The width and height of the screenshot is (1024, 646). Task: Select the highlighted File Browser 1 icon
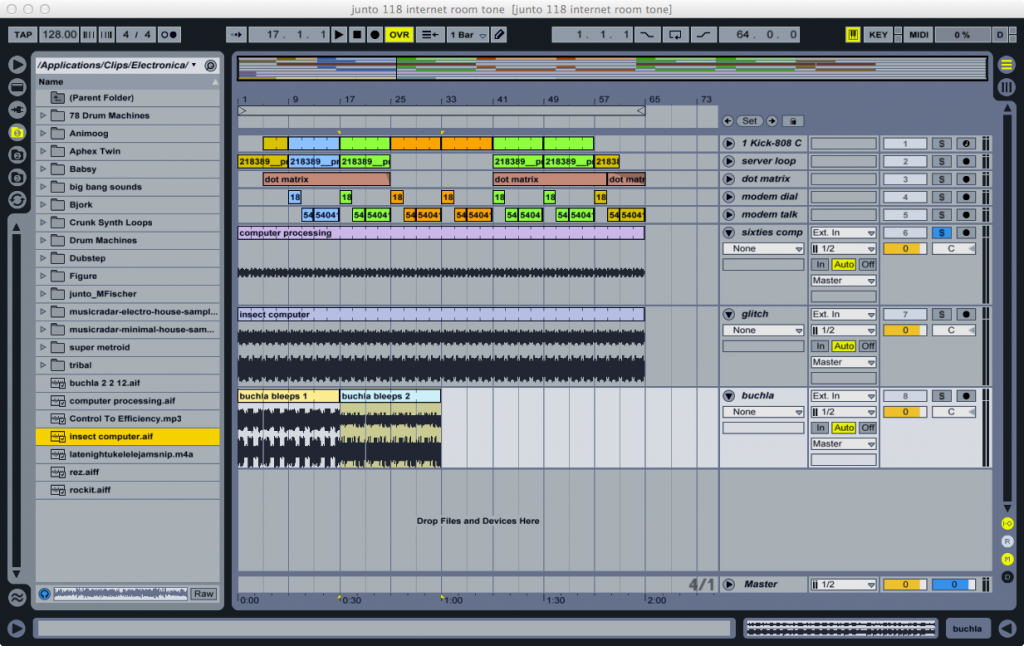coord(17,132)
